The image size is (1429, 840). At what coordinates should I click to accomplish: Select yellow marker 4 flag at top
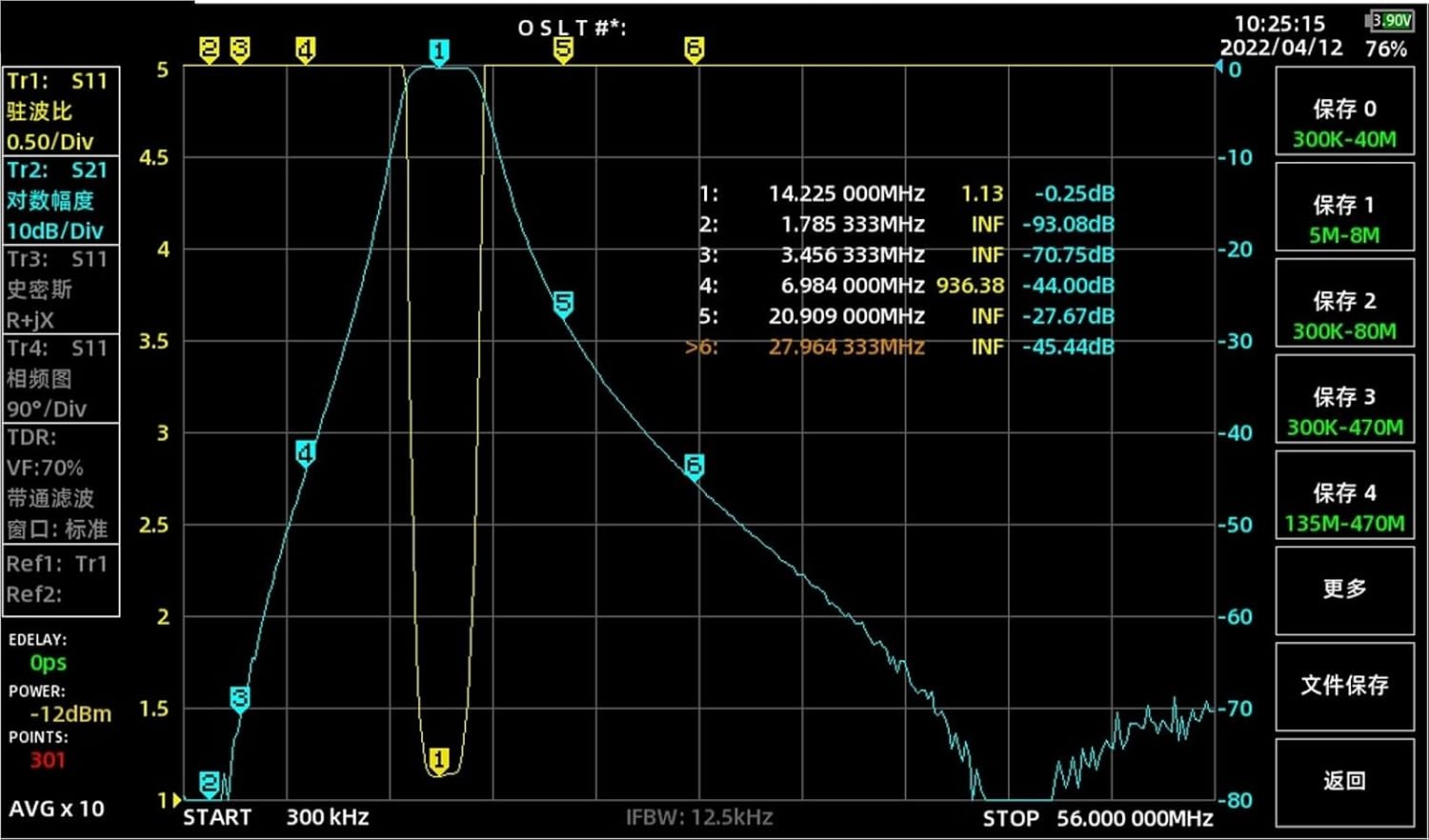pos(305,50)
